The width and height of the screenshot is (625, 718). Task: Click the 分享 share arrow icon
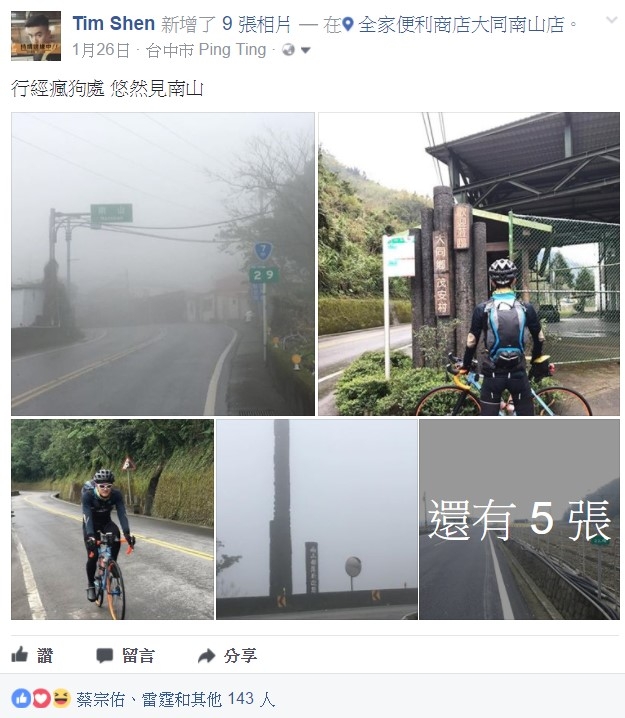(207, 656)
